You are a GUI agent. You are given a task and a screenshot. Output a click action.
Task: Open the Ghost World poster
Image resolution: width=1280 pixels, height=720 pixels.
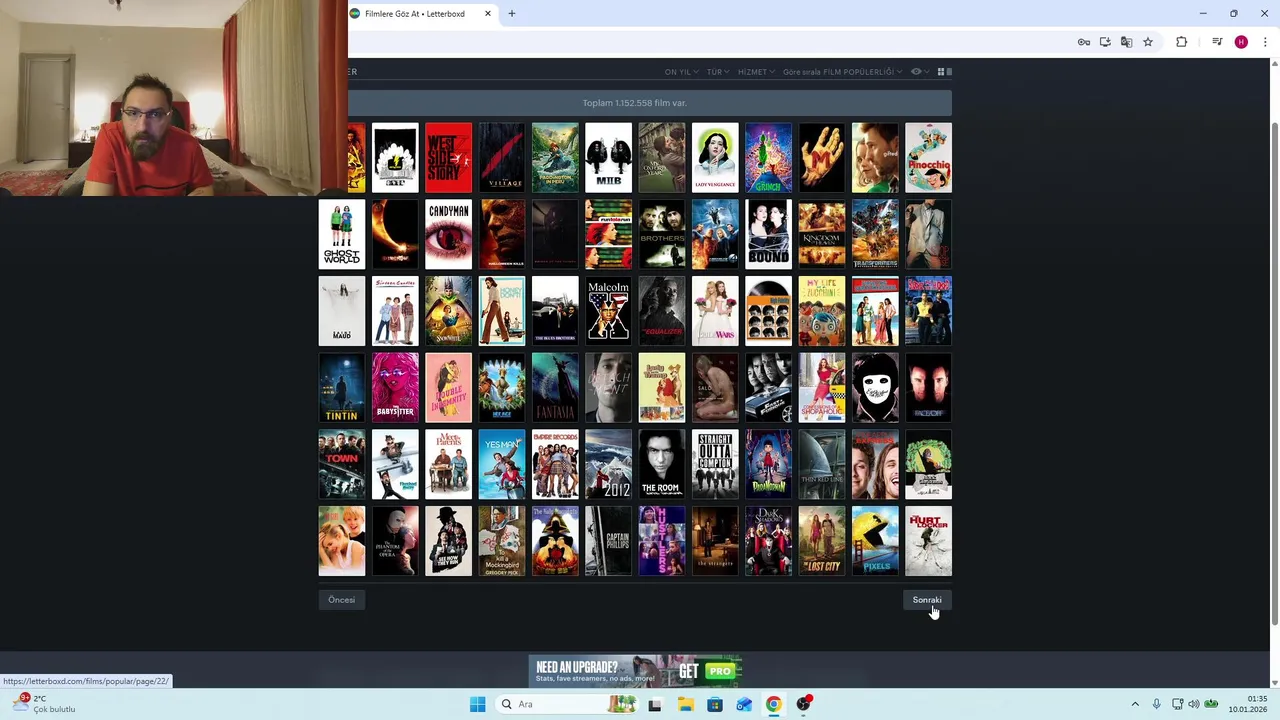pyautogui.click(x=342, y=234)
